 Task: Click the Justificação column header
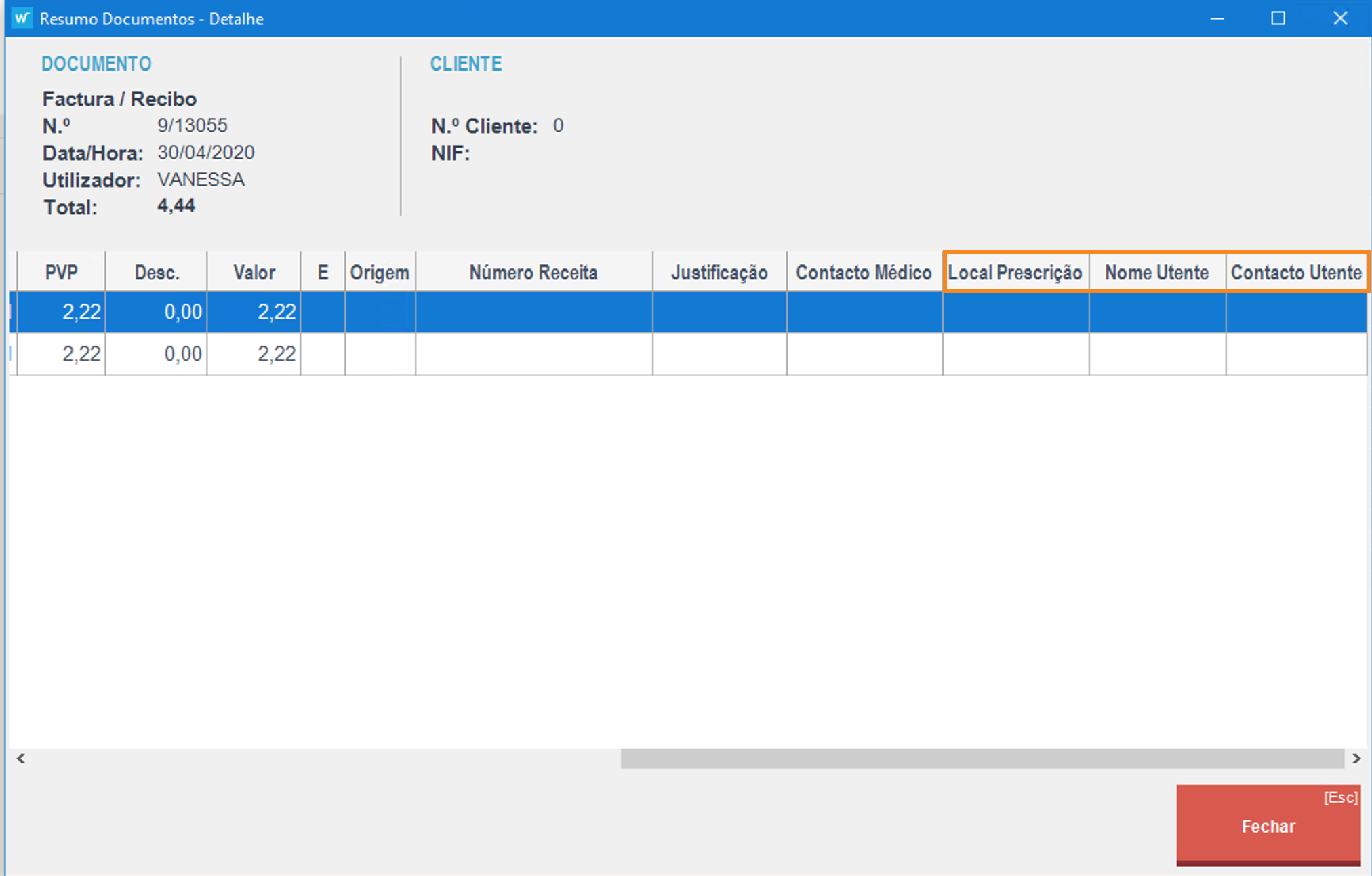(719, 273)
